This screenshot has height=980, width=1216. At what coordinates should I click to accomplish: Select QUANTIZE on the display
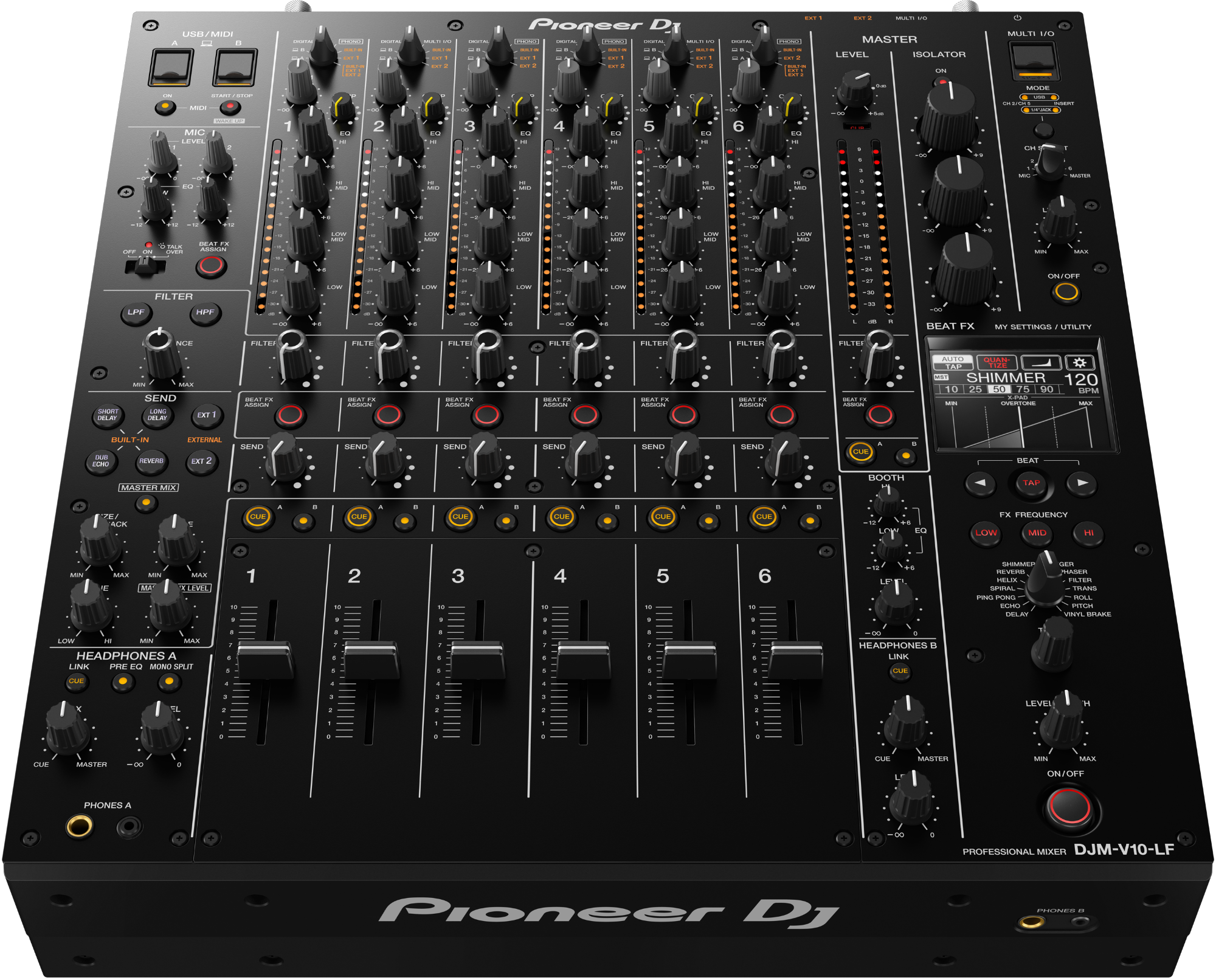tap(997, 363)
